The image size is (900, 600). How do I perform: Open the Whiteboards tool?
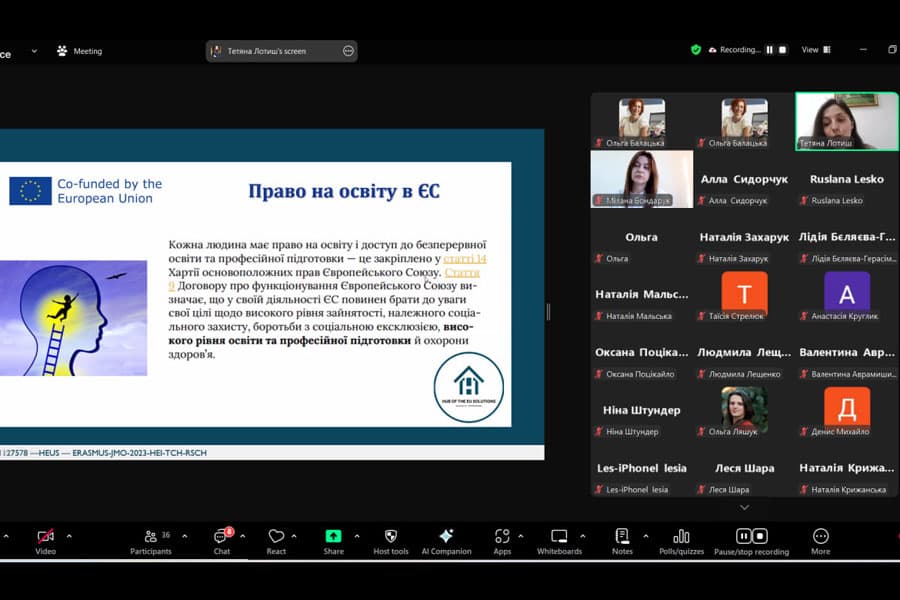[559, 538]
